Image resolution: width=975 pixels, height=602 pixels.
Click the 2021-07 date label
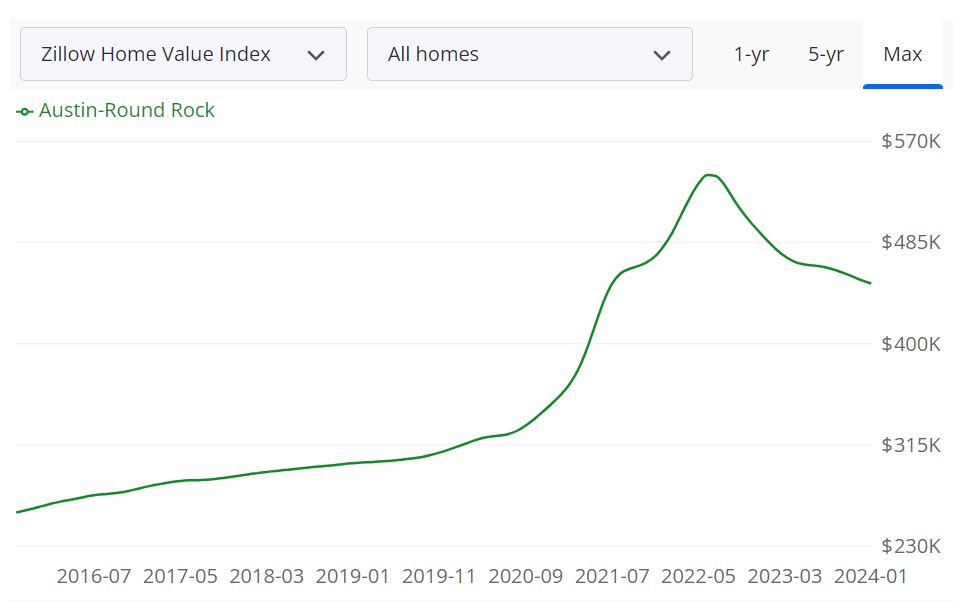click(612, 577)
